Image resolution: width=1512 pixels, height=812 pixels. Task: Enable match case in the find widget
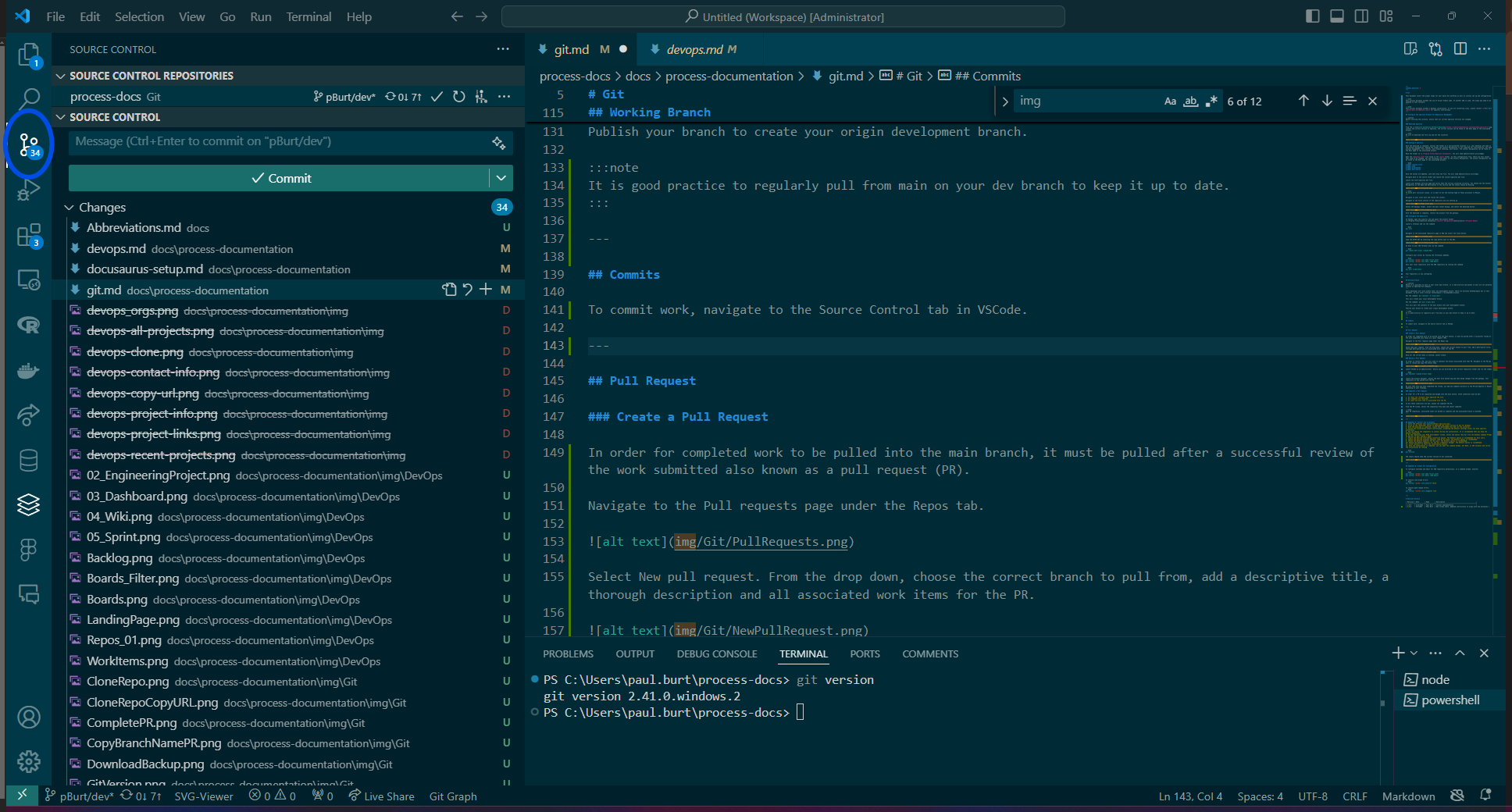pos(1170,101)
